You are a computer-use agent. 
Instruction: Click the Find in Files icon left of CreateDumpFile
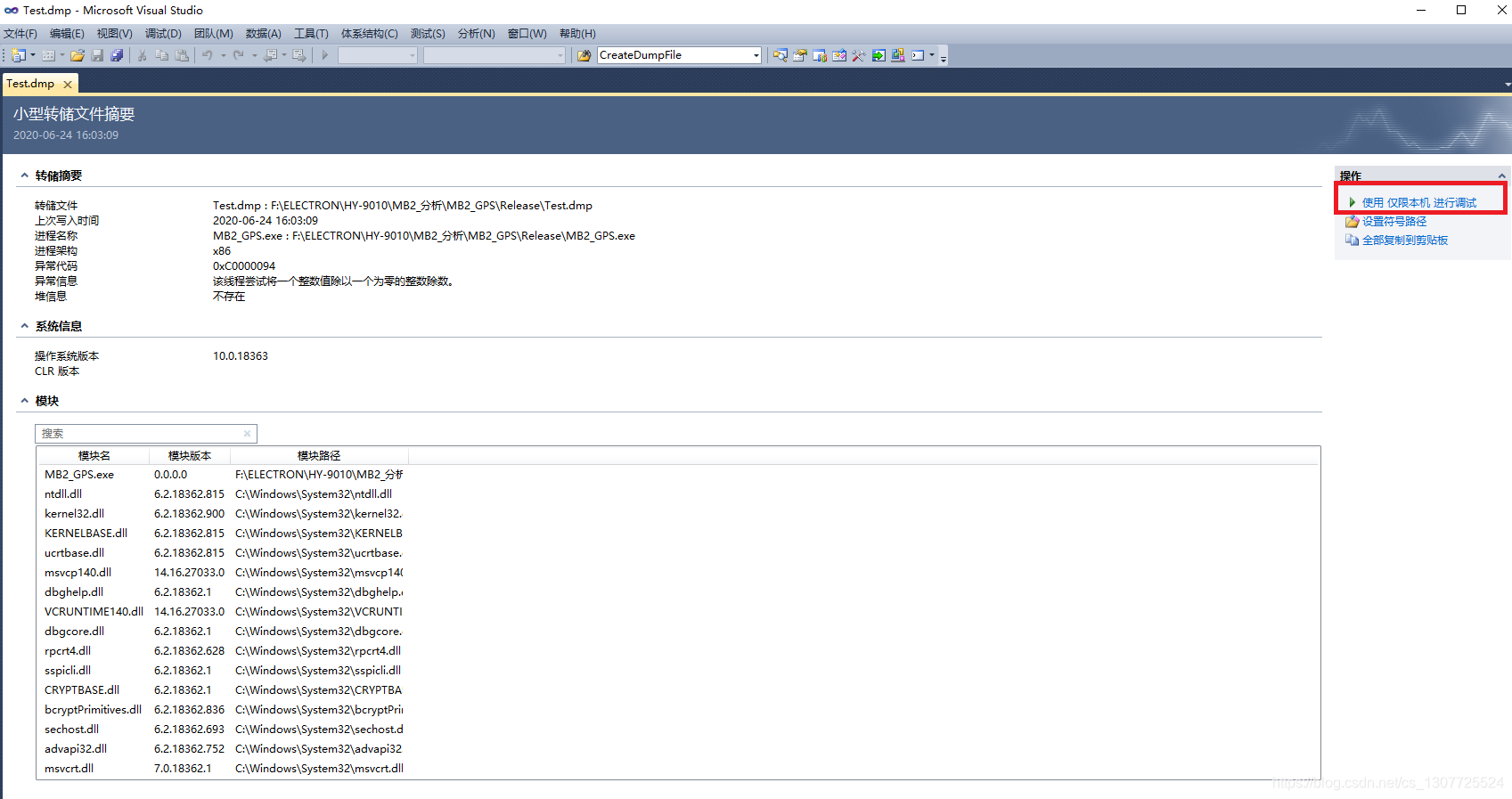584,55
